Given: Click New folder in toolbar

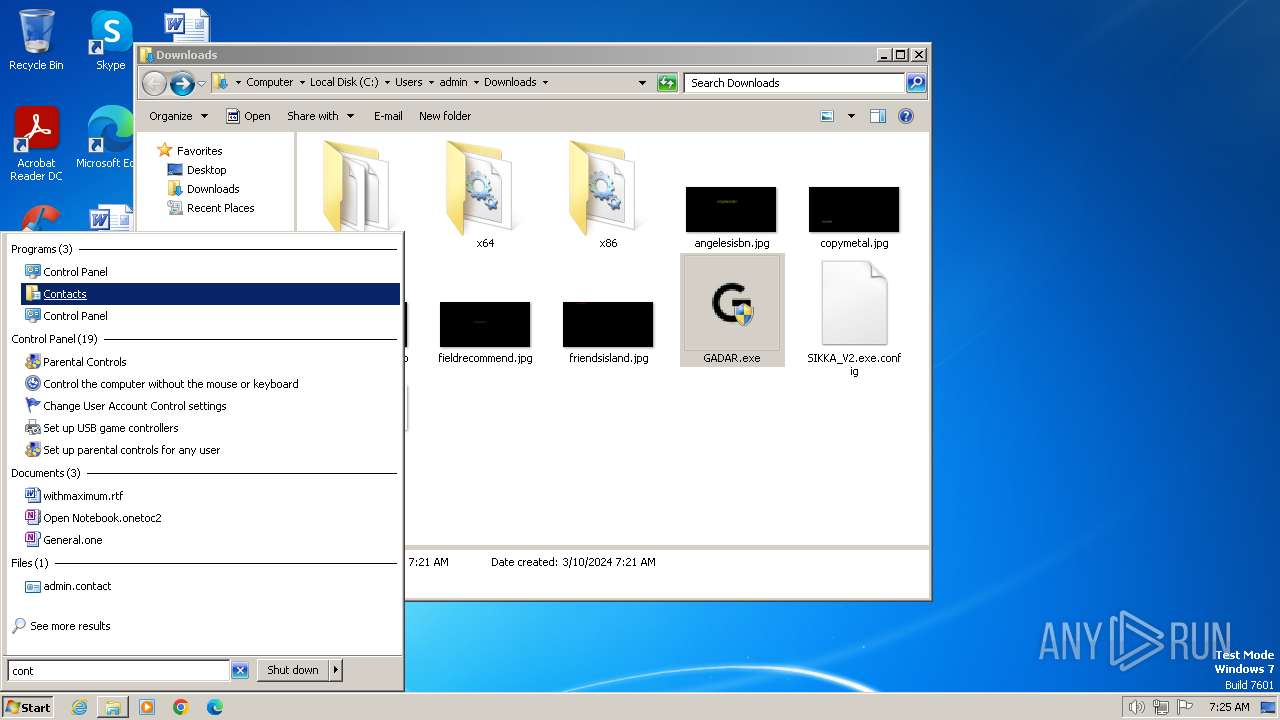Looking at the screenshot, I should tap(445, 116).
